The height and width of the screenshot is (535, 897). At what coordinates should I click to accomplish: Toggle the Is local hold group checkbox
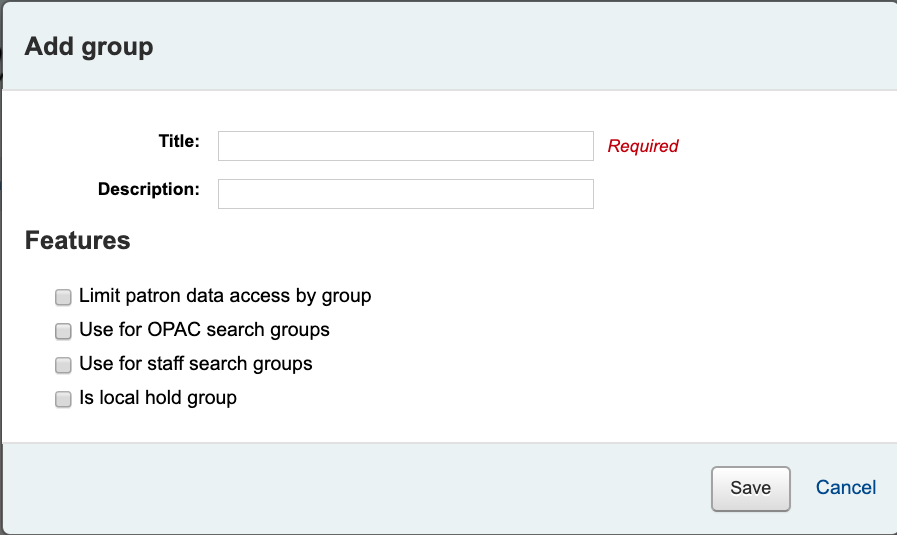[63, 399]
